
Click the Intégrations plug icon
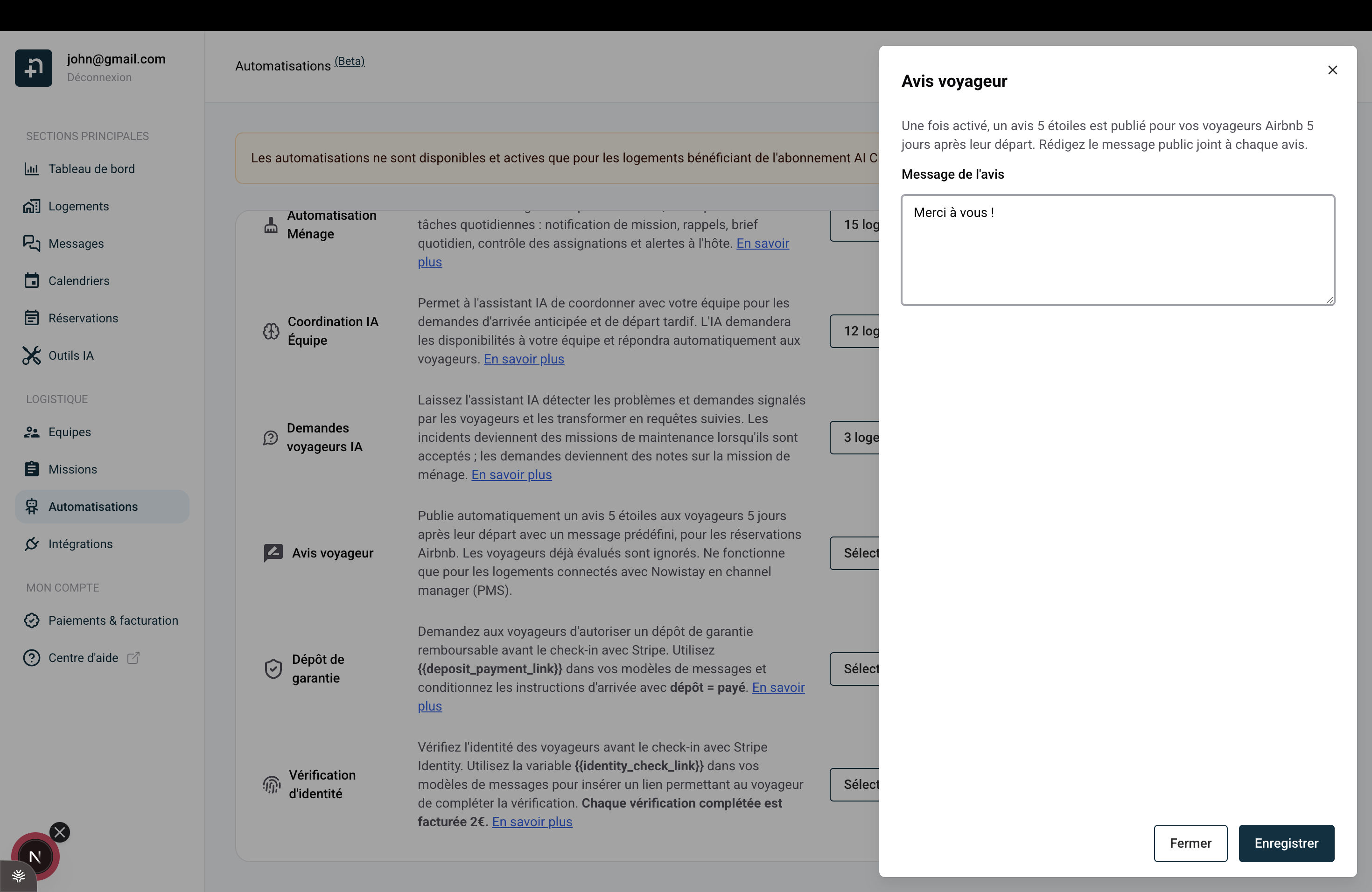32,544
